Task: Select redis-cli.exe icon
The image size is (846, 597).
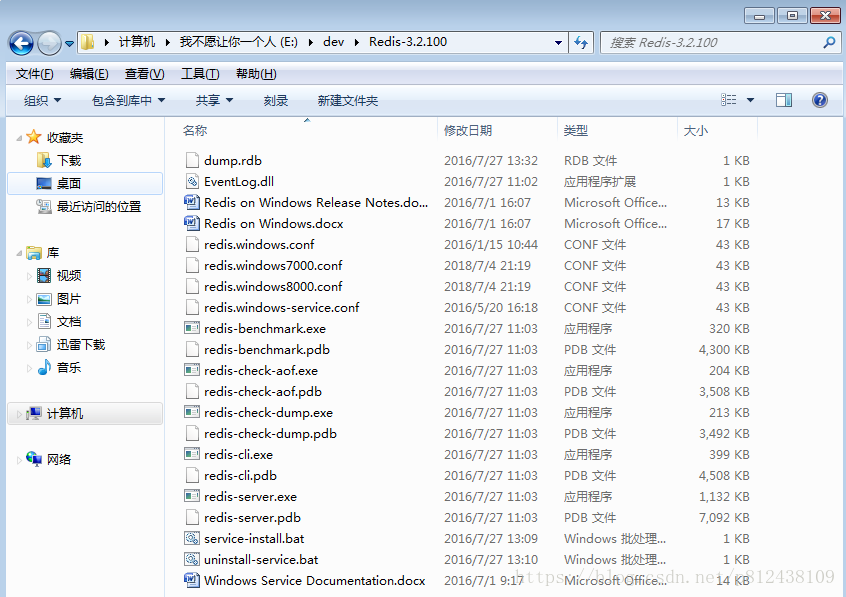Action: click(192, 454)
